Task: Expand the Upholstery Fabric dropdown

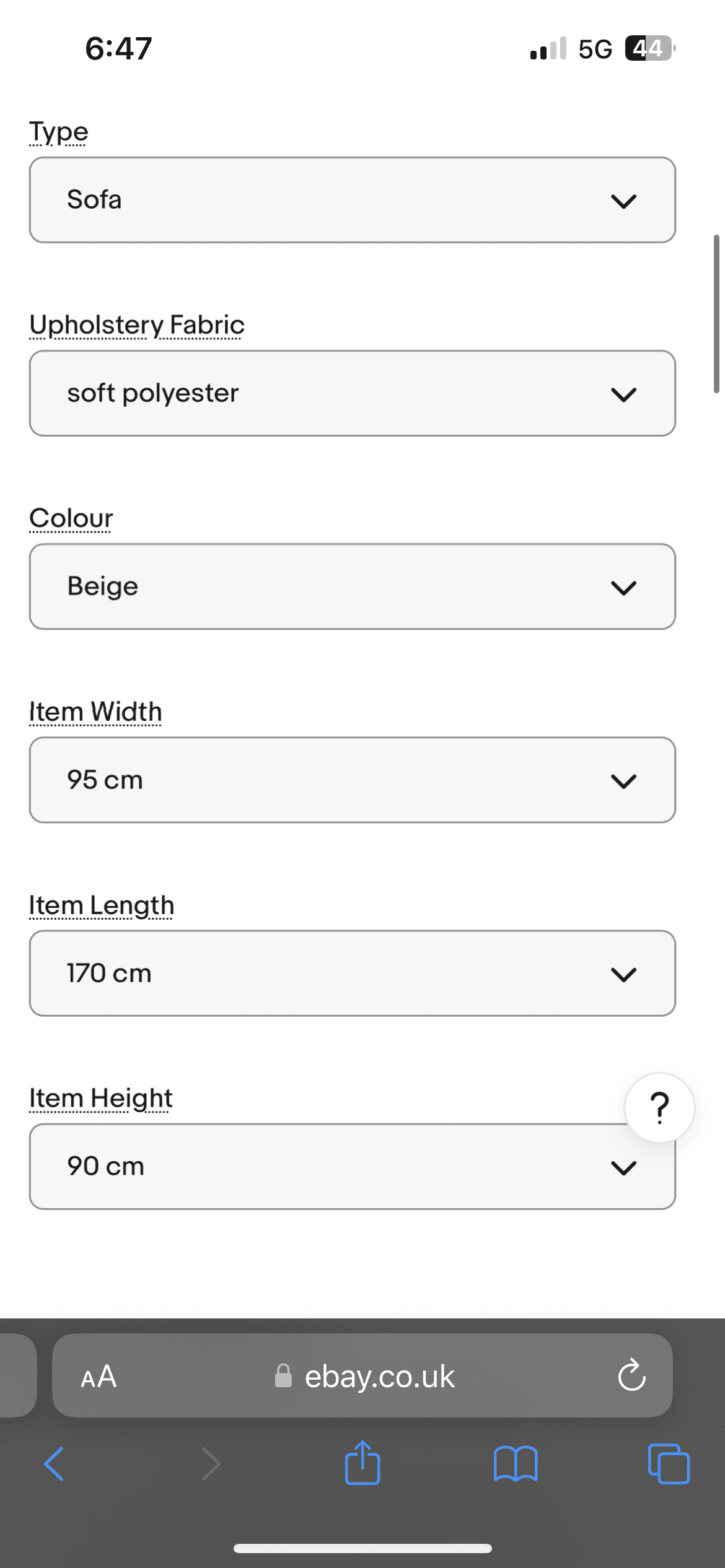Action: (353, 393)
